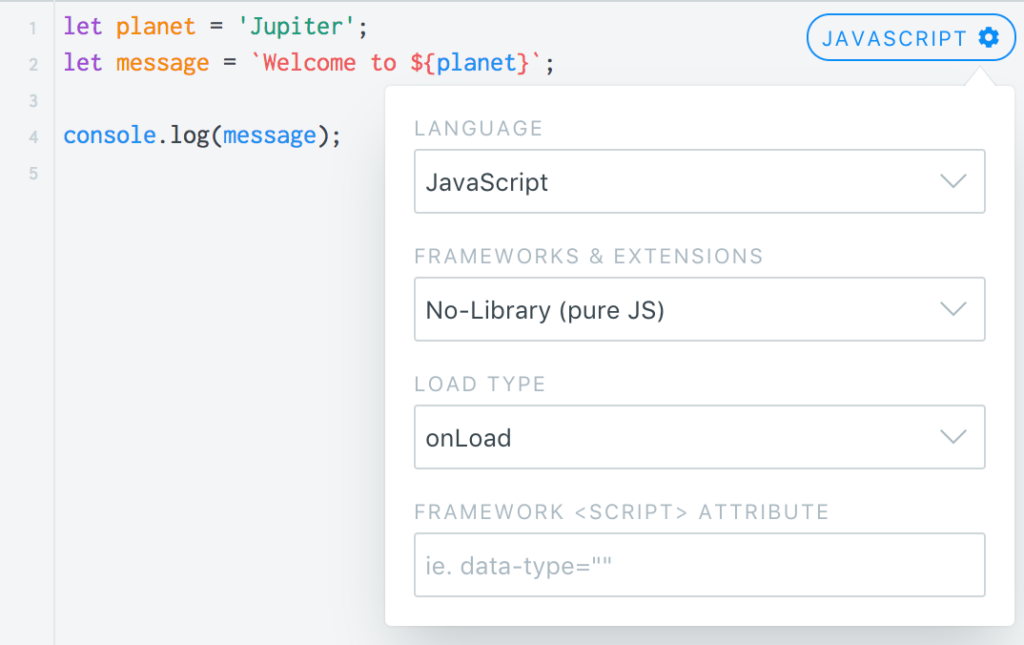Open the JavaScript language selector
The image size is (1024, 645).
coord(700,181)
